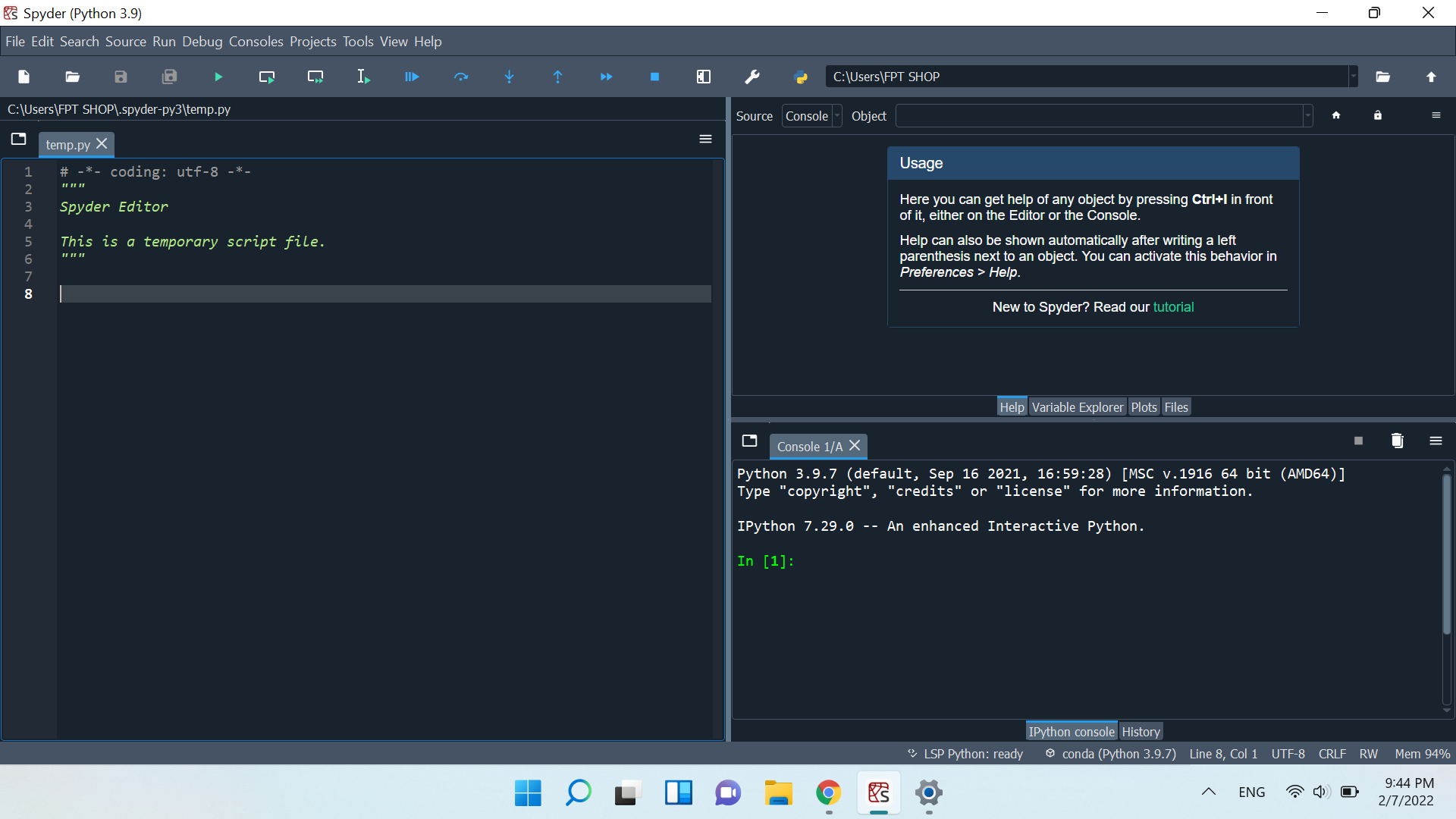Image resolution: width=1456 pixels, height=819 pixels.
Task: Open Help pane options hamburger menu
Action: click(x=1436, y=115)
